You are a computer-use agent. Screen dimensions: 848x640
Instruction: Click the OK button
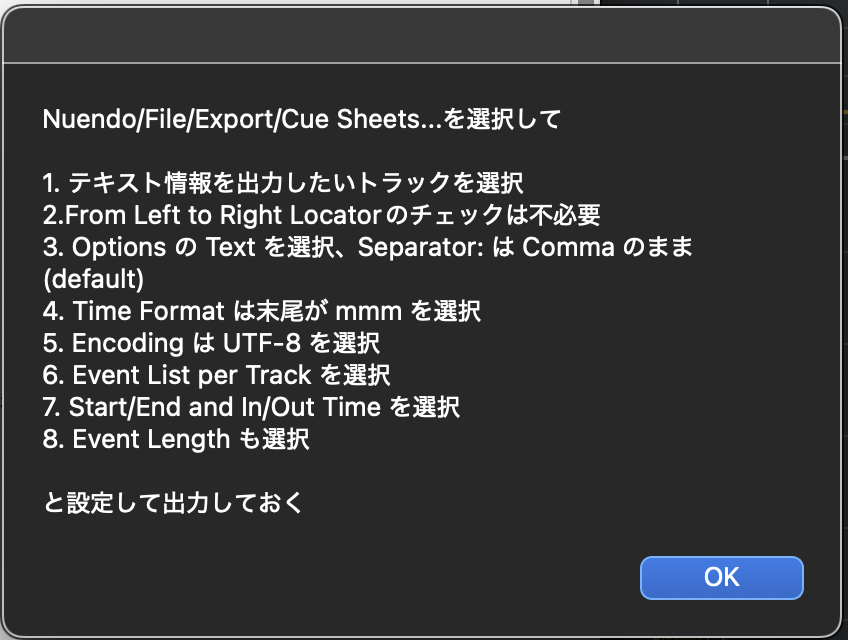[721, 577]
